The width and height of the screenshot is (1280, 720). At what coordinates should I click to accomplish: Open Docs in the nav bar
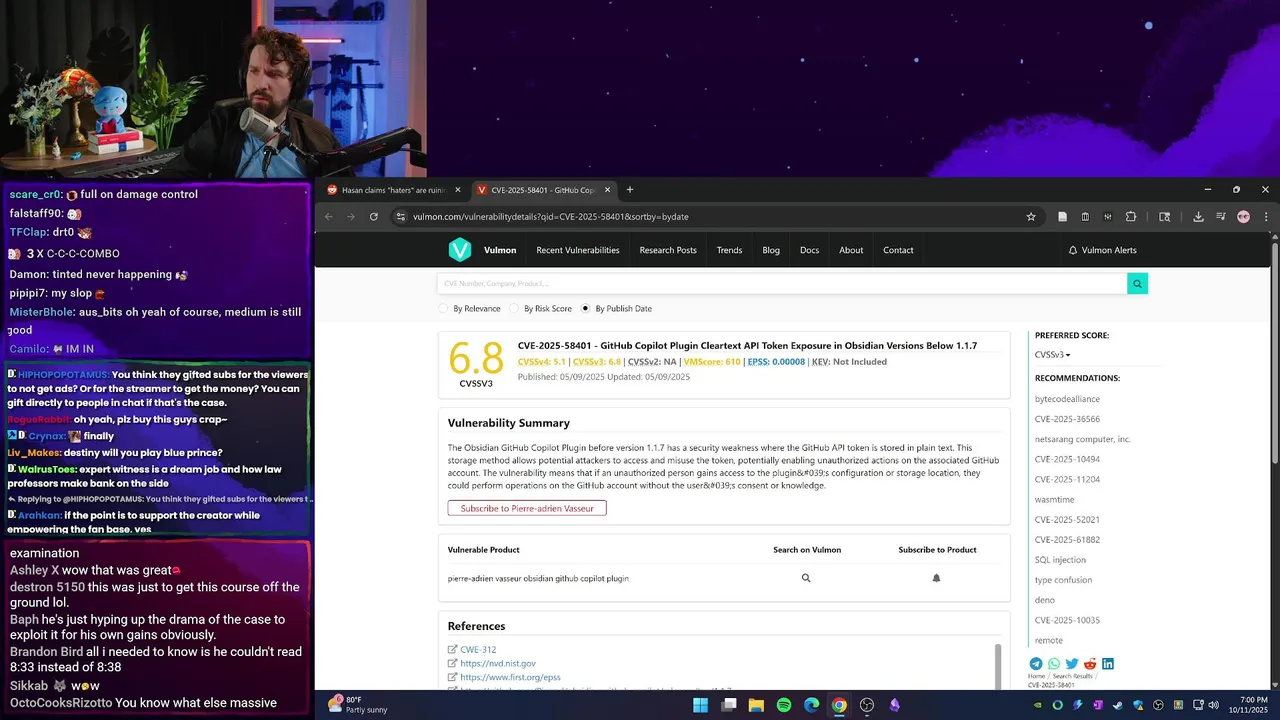click(809, 250)
